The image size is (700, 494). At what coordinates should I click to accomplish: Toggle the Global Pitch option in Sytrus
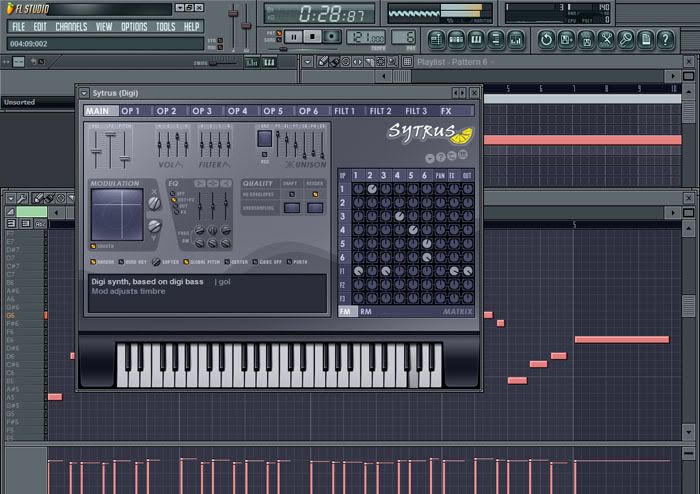coord(186,262)
